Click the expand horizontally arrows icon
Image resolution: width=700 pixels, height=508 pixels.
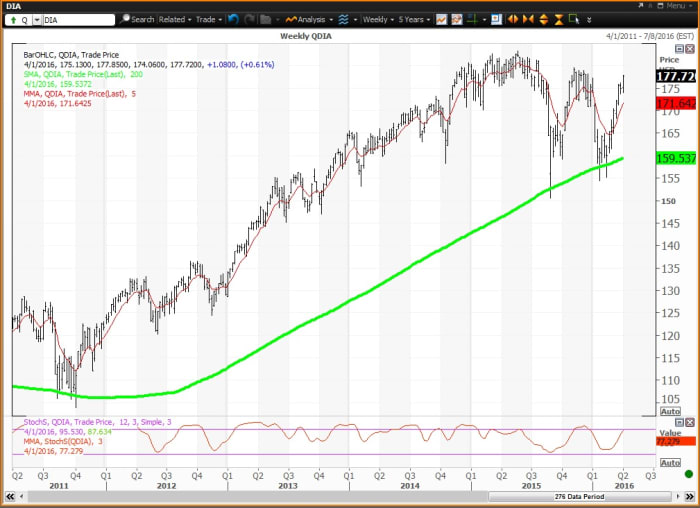[513, 20]
